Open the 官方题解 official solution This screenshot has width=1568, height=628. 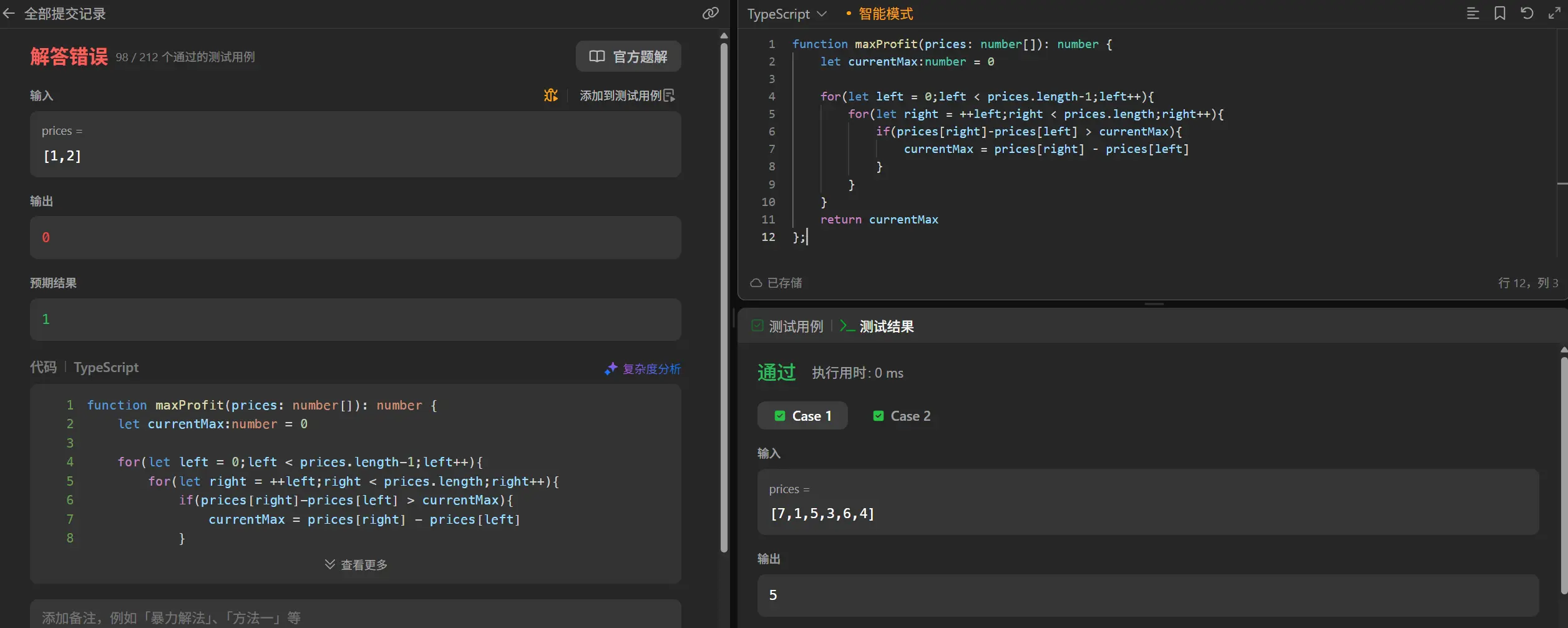click(x=628, y=57)
